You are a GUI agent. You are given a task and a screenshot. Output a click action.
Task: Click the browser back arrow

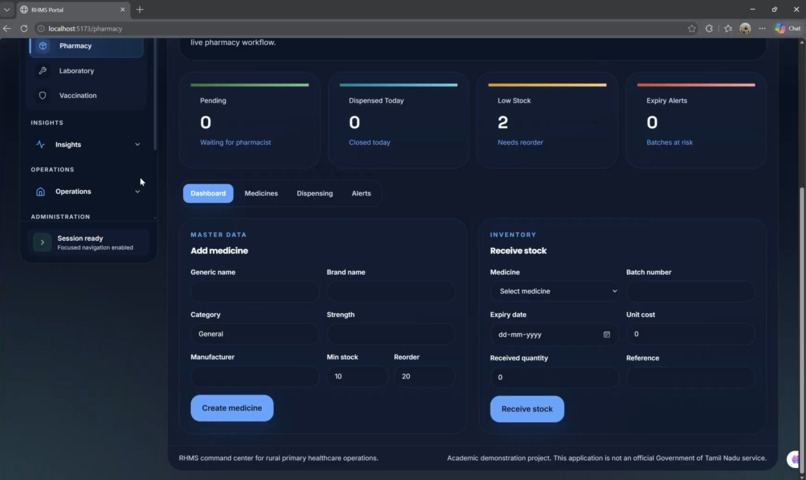pos(7,28)
